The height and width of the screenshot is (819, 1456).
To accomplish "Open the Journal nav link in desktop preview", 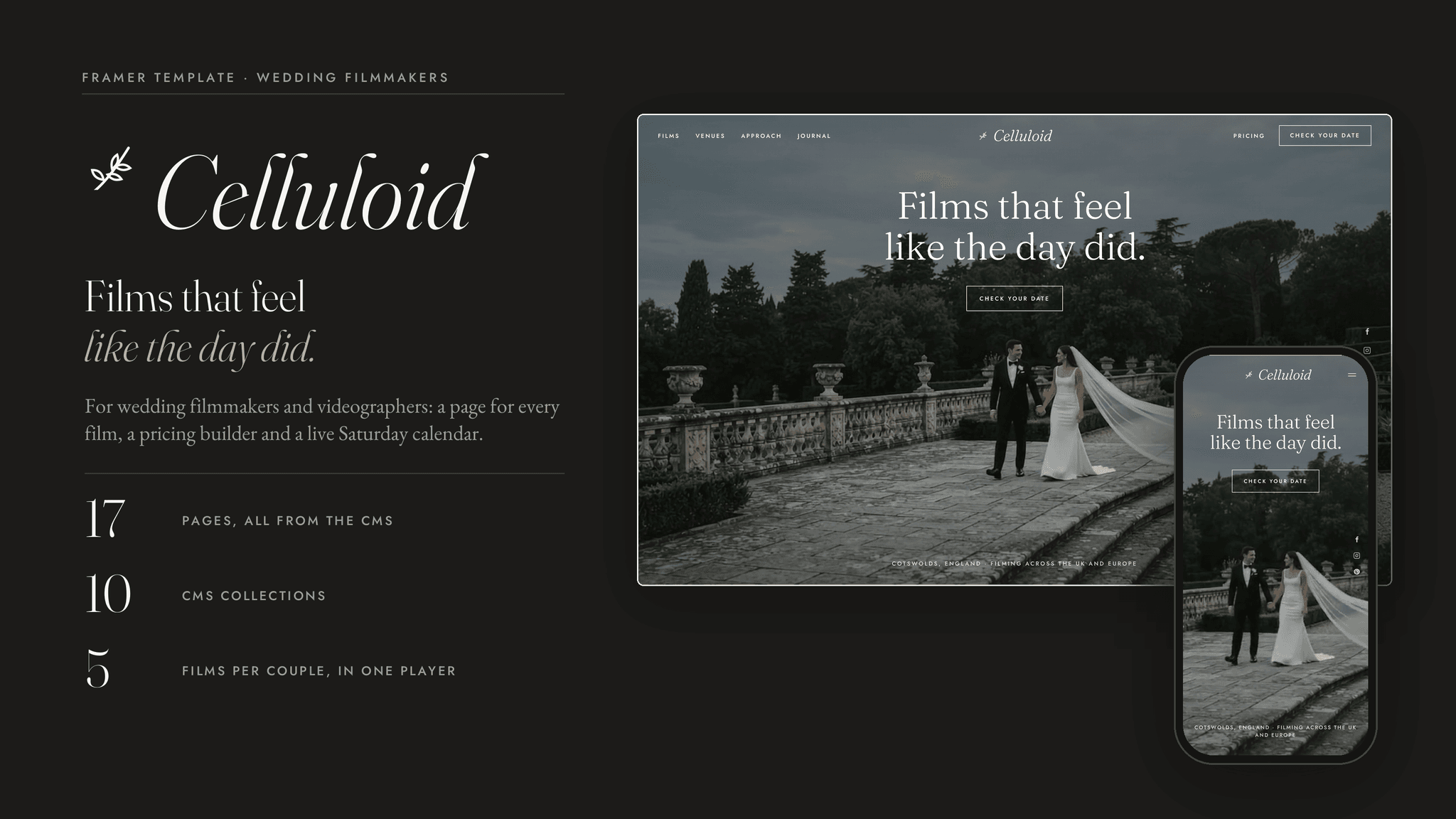I will pyautogui.click(x=813, y=136).
